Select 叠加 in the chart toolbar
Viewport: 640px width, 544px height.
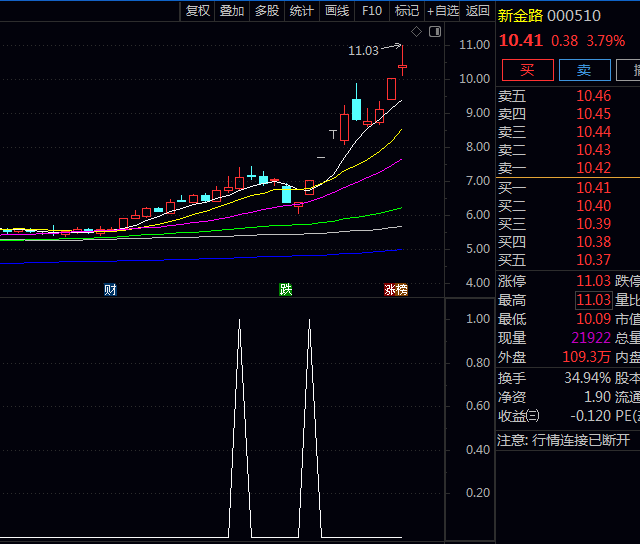point(232,11)
